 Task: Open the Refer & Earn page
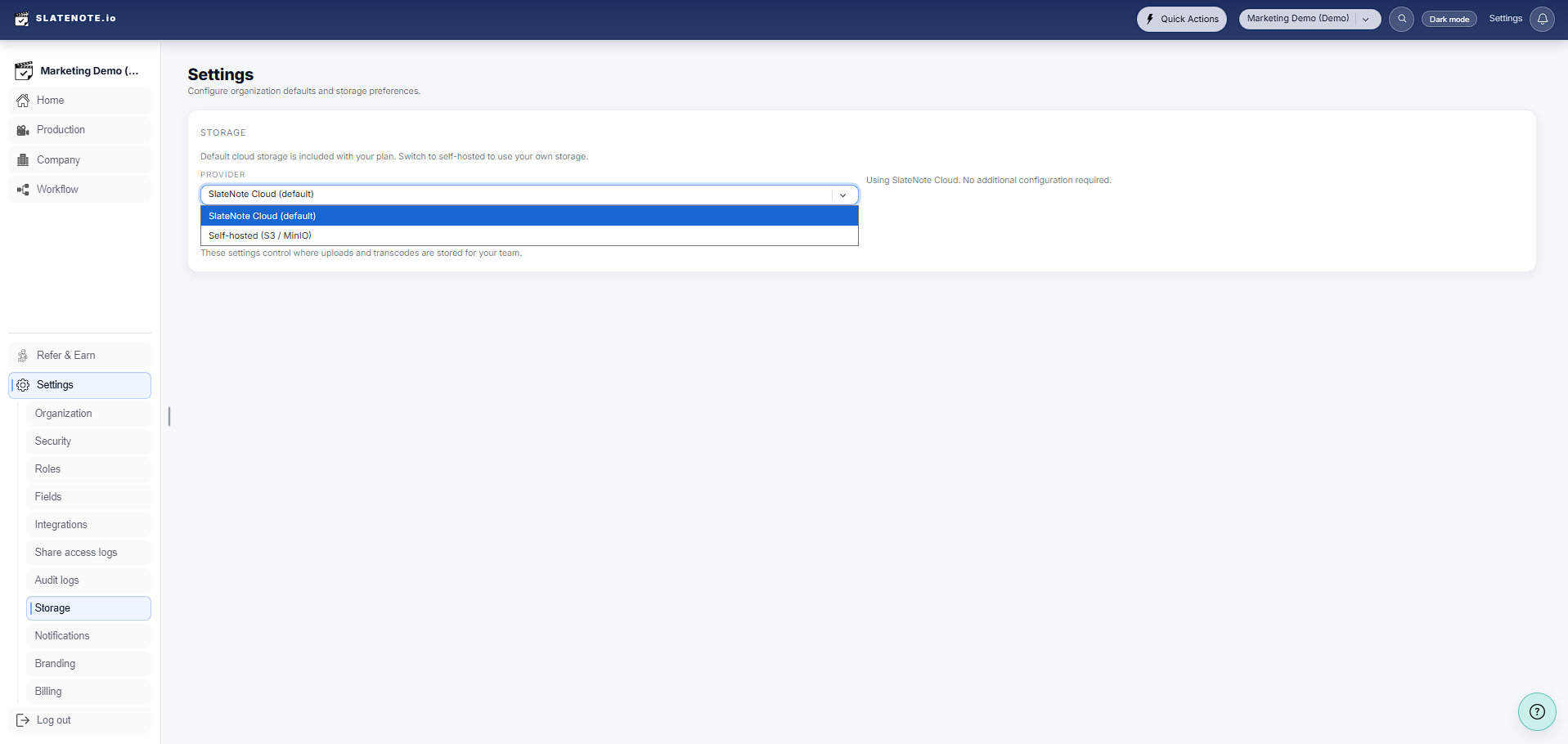pyautogui.click(x=66, y=355)
